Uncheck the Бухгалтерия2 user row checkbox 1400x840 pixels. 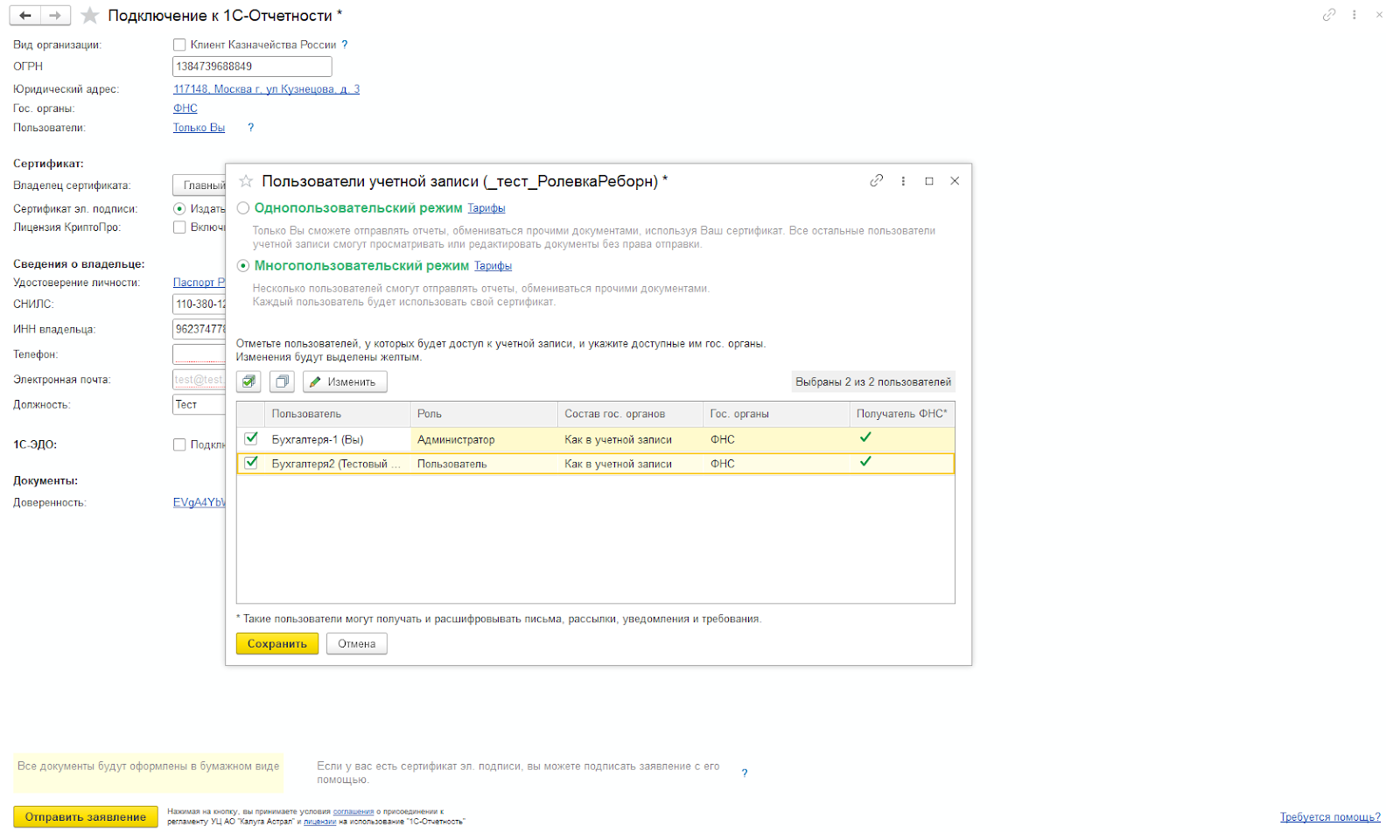click(x=251, y=463)
